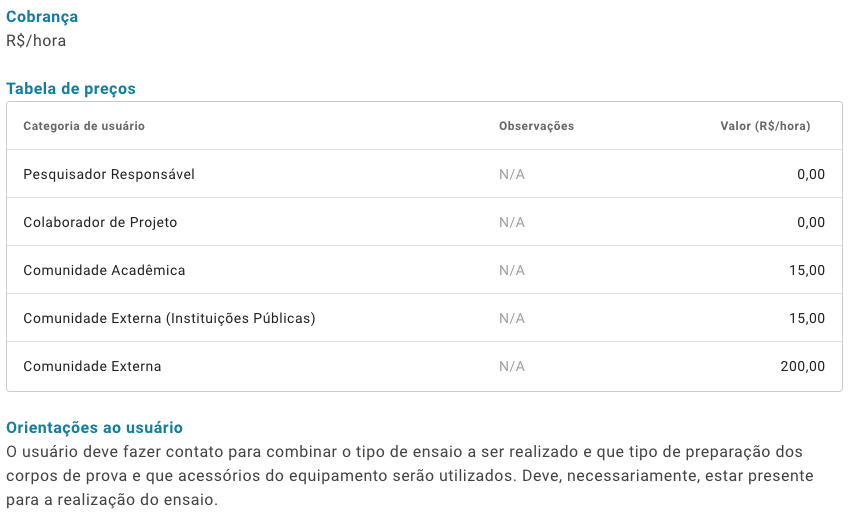854x520 pixels.
Task: Click the 0,00 value for Pesquisador Responsável
Action: 811,174
